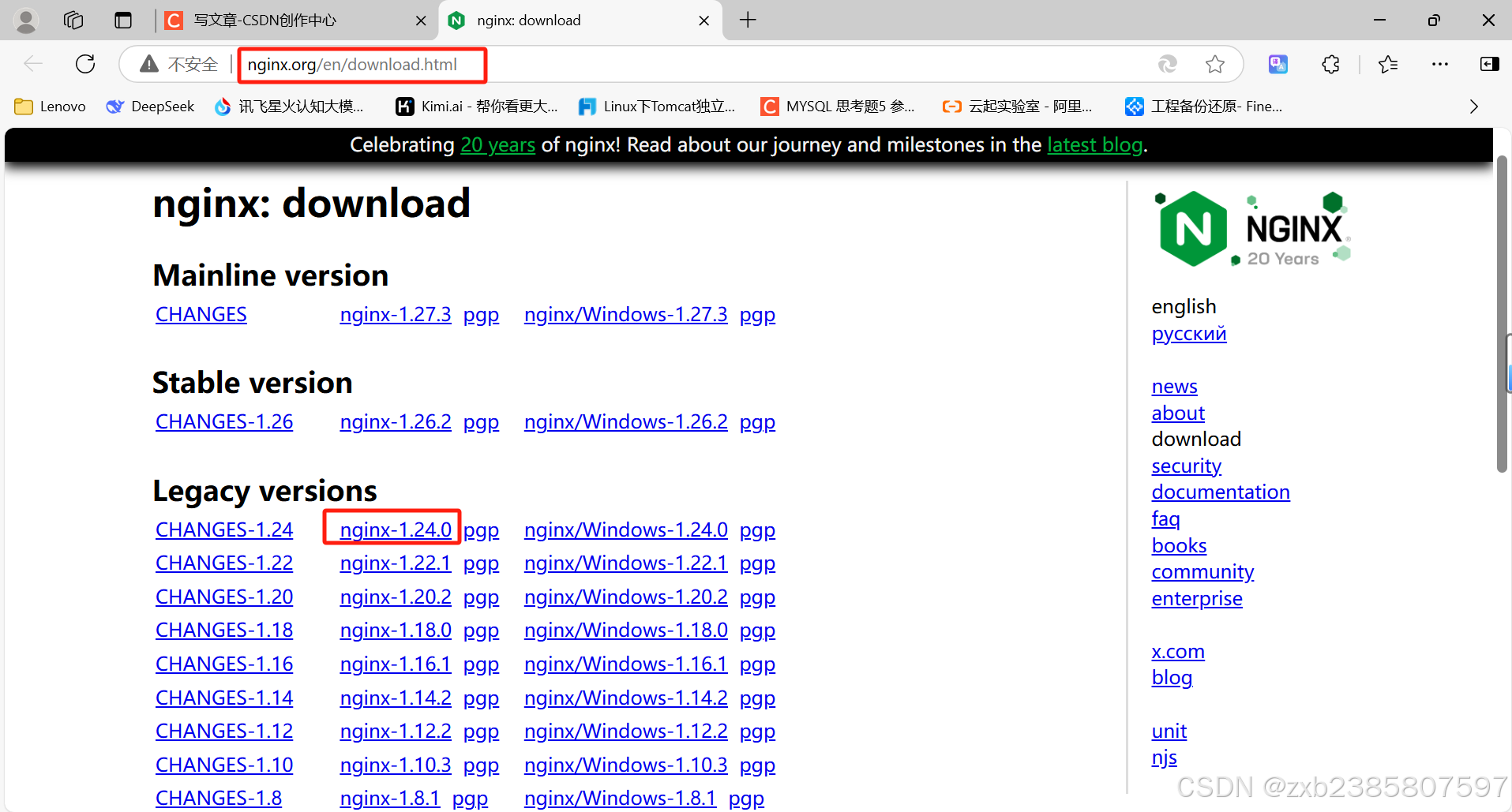Download nginx-1.24.0 legacy source
This screenshot has height=812, width=1512.
pyautogui.click(x=396, y=530)
